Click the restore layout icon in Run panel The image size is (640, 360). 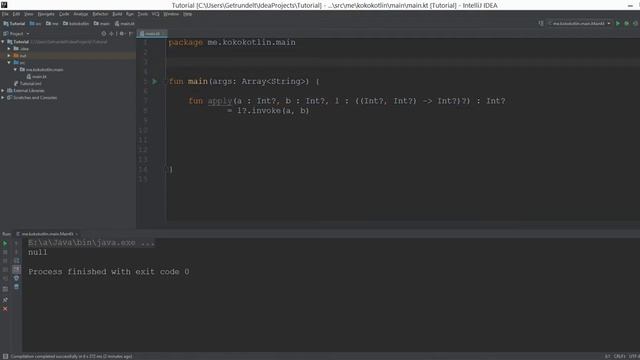(x=5, y=289)
